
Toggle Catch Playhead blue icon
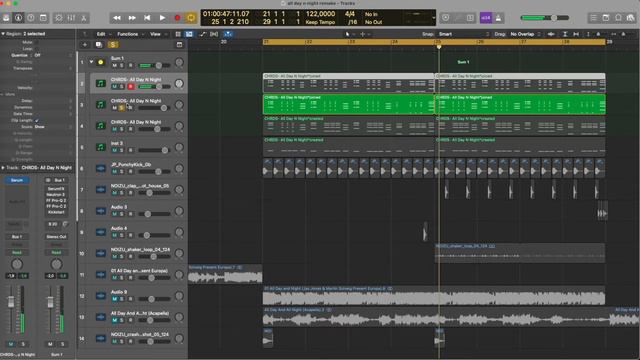(x=228, y=34)
